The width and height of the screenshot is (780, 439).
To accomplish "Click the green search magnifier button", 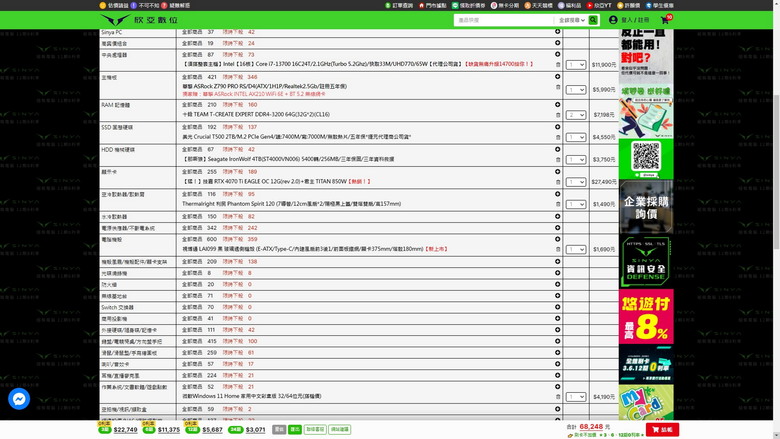I will [x=593, y=20].
